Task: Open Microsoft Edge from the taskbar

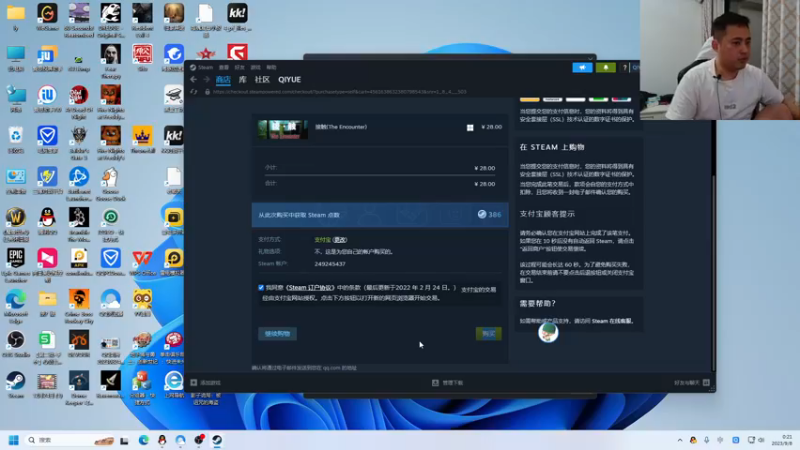Action: (143, 440)
